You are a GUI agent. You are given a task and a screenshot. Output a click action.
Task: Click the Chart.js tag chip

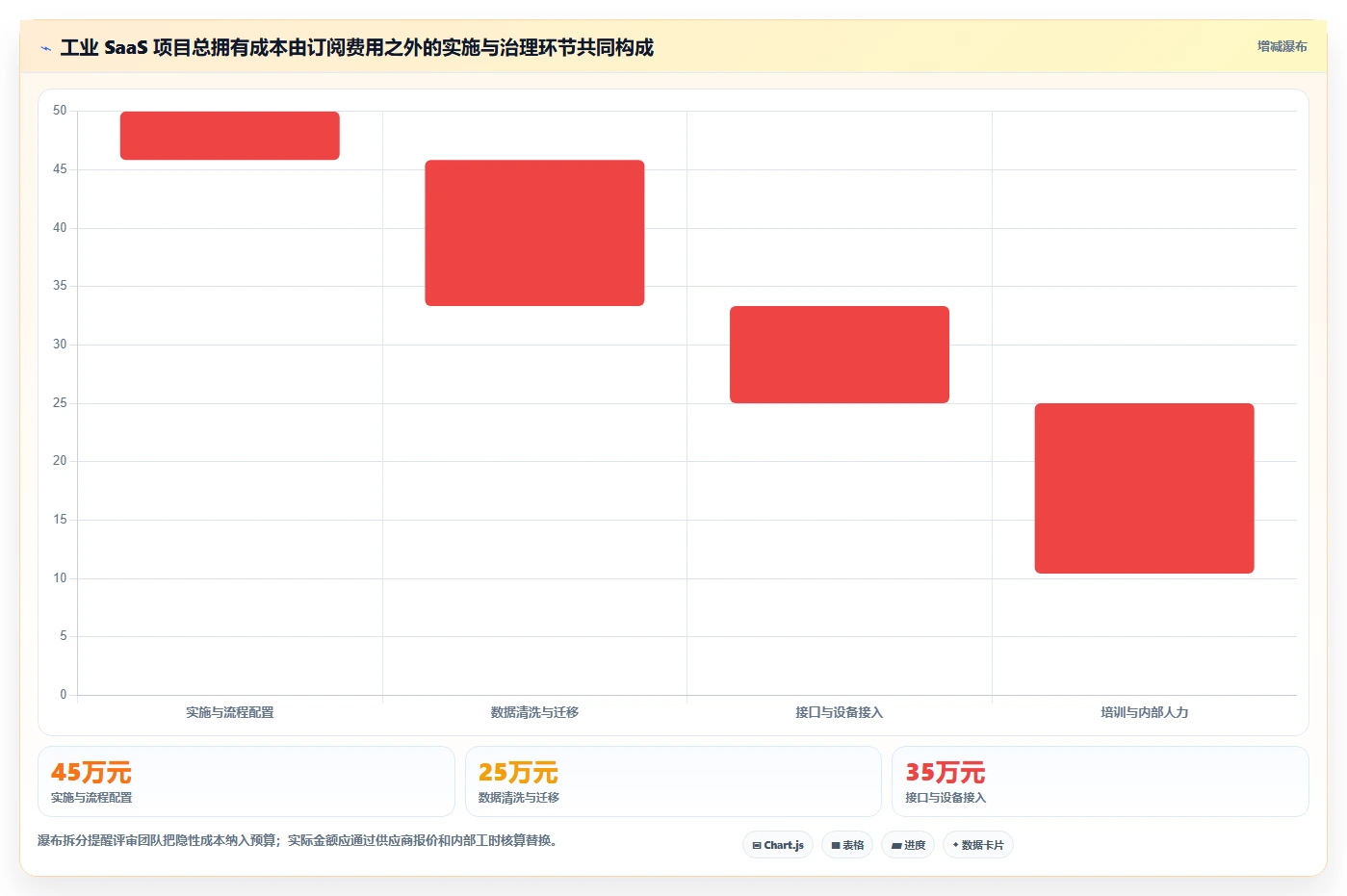(778, 845)
